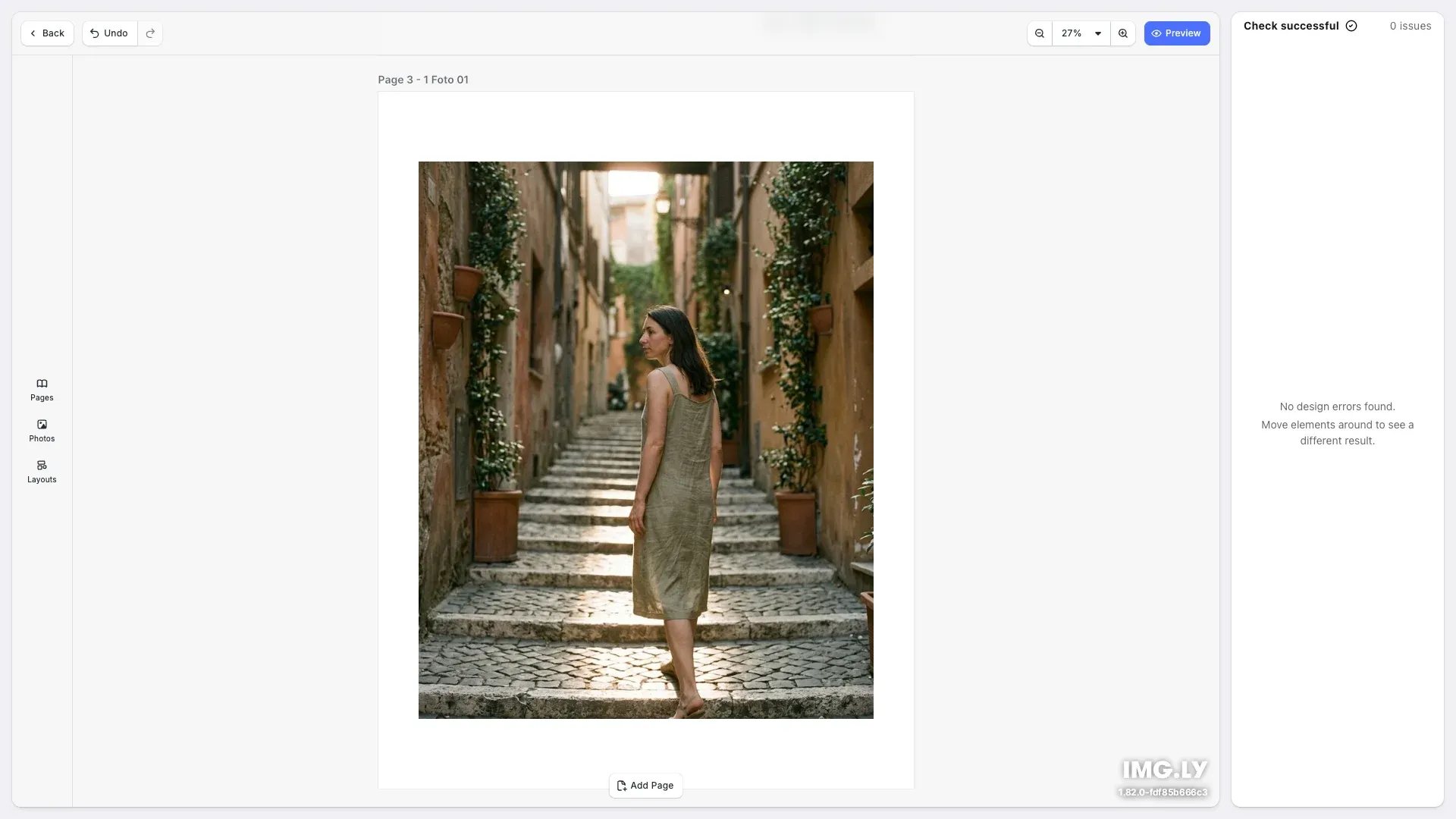1456x819 pixels.
Task: Click the Check successful heading
Action: click(x=1291, y=26)
